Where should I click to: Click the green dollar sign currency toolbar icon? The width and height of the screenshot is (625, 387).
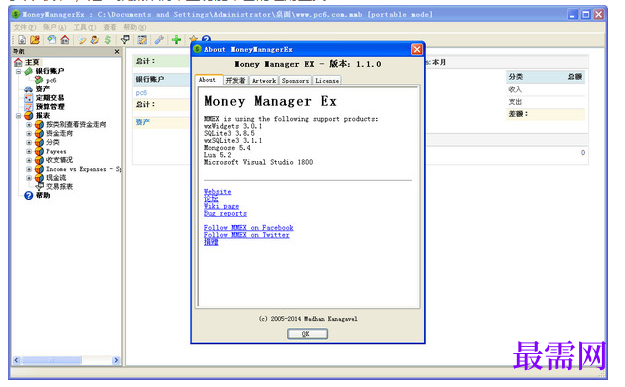(108, 40)
